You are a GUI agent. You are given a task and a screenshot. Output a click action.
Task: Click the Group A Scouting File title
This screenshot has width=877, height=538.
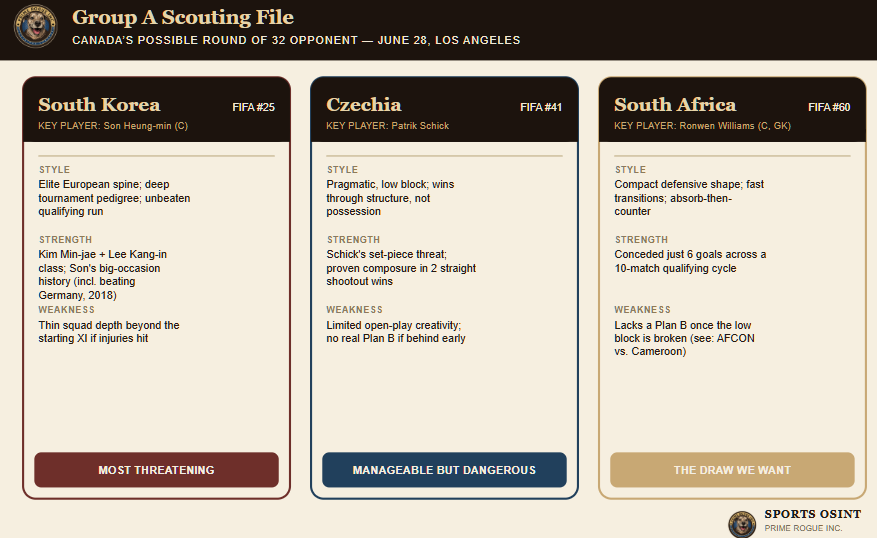click(x=183, y=17)
